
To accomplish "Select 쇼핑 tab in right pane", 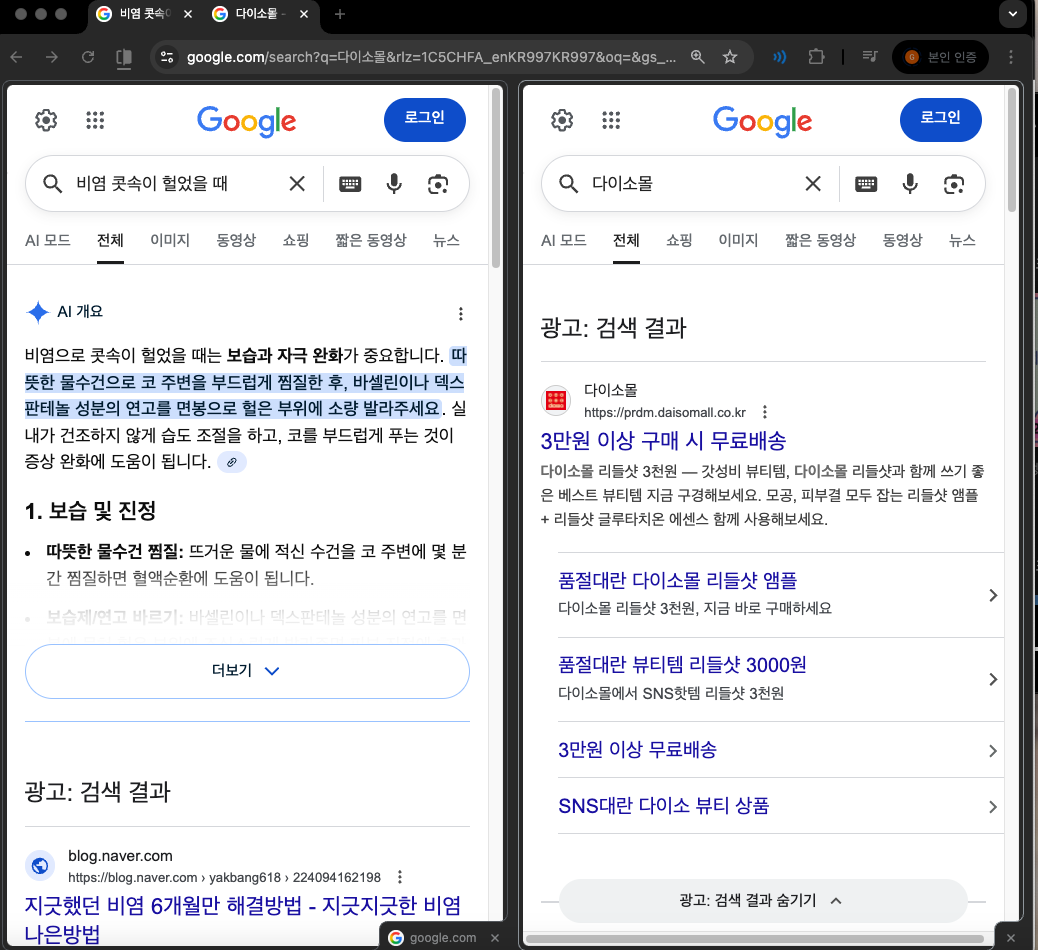I will (x=678, y=240).
